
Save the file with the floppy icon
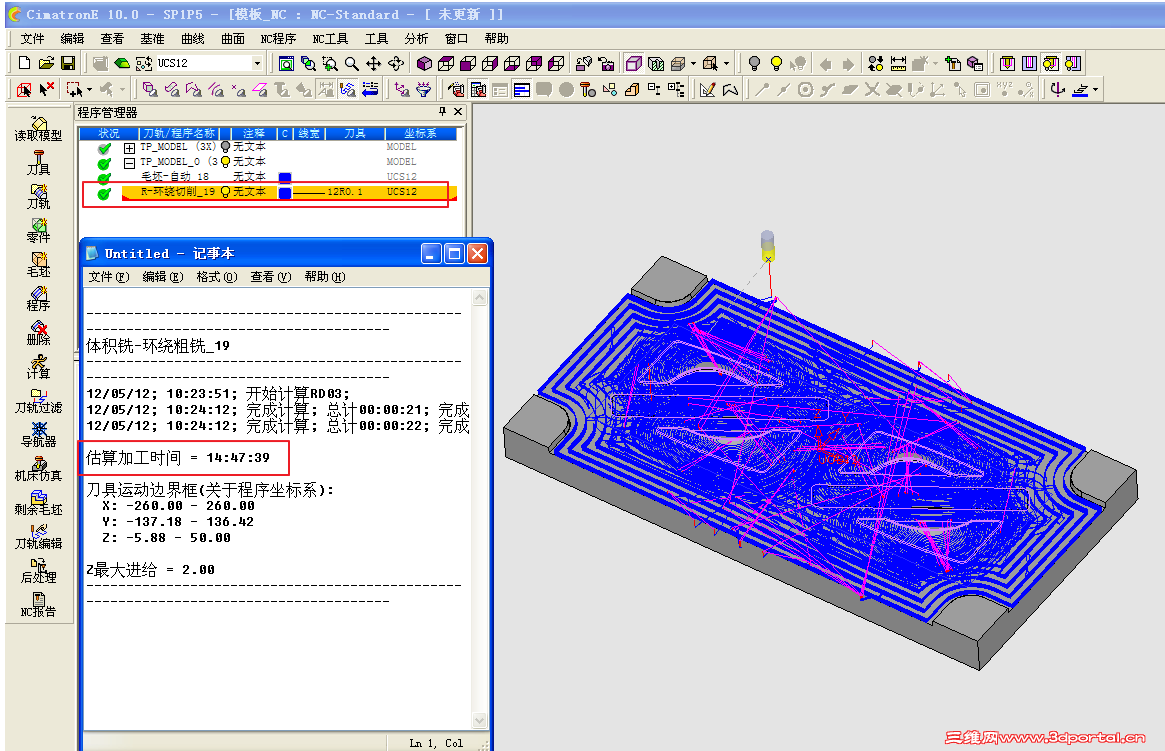68,63
